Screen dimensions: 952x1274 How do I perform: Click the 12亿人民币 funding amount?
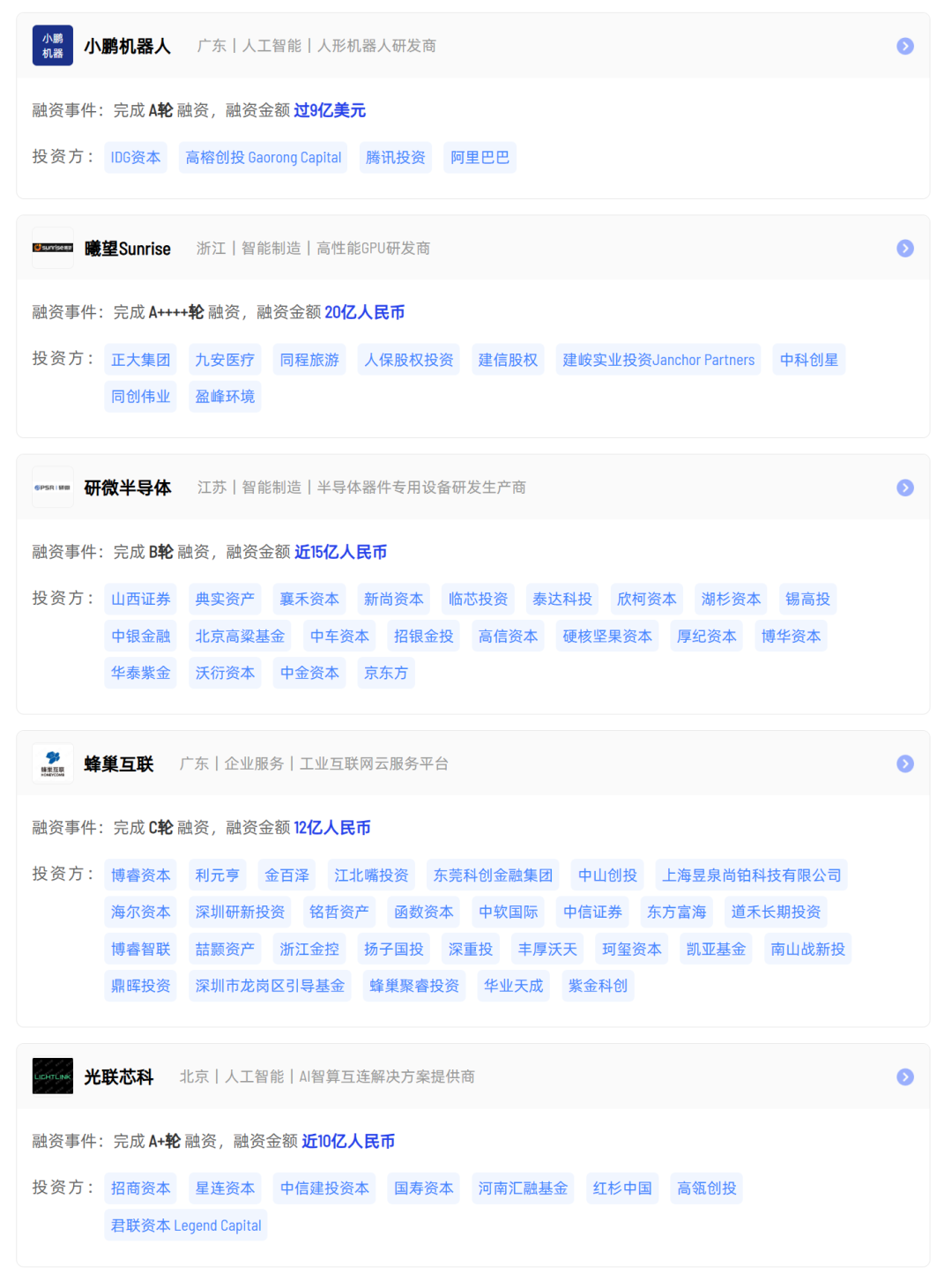332,828
